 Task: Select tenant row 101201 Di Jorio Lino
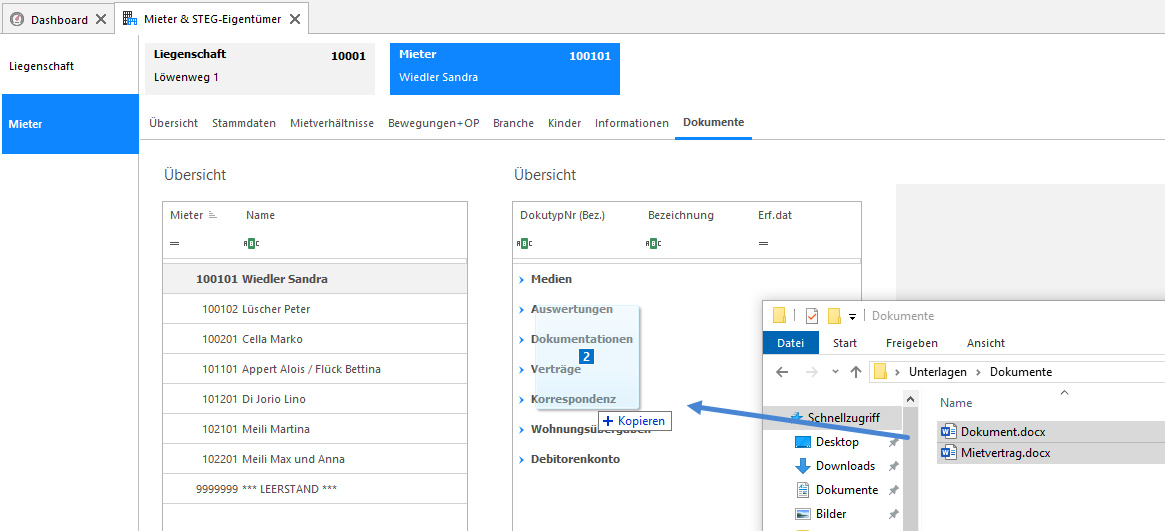coord(315,399)
